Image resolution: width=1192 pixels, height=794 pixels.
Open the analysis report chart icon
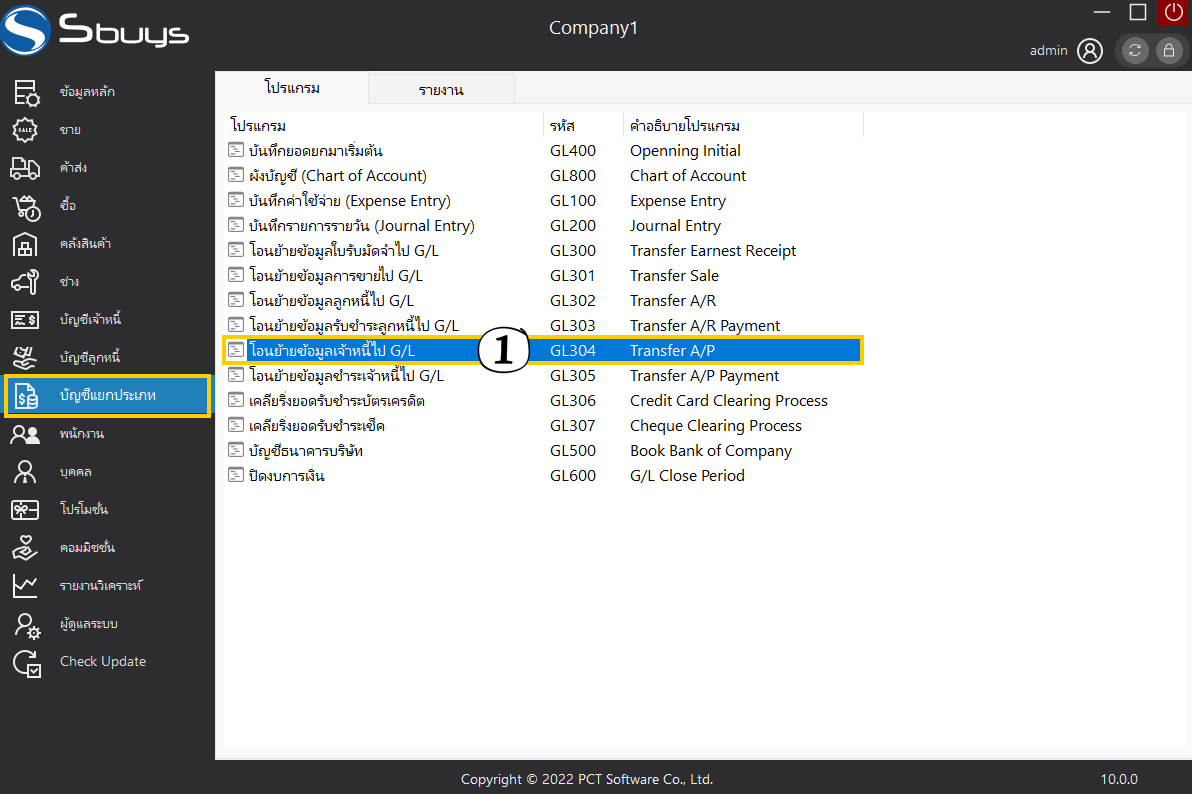tap(26, 586)
